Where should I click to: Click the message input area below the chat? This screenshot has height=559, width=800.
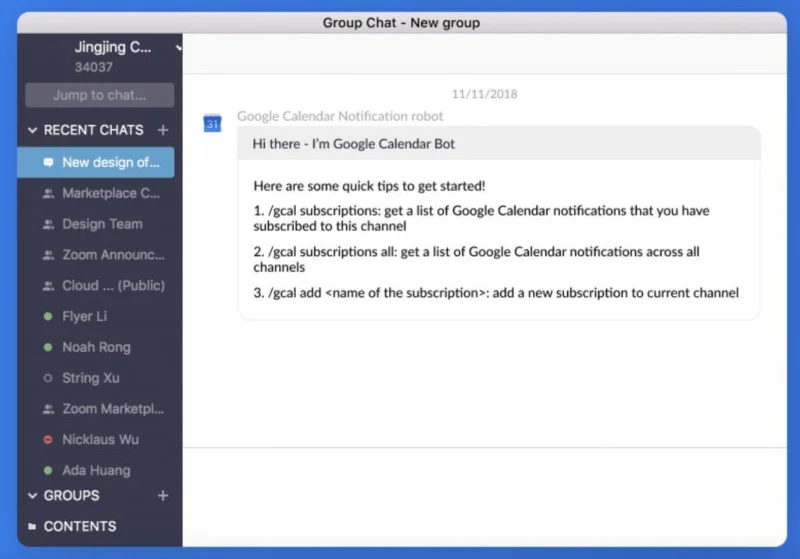point(485,497)
